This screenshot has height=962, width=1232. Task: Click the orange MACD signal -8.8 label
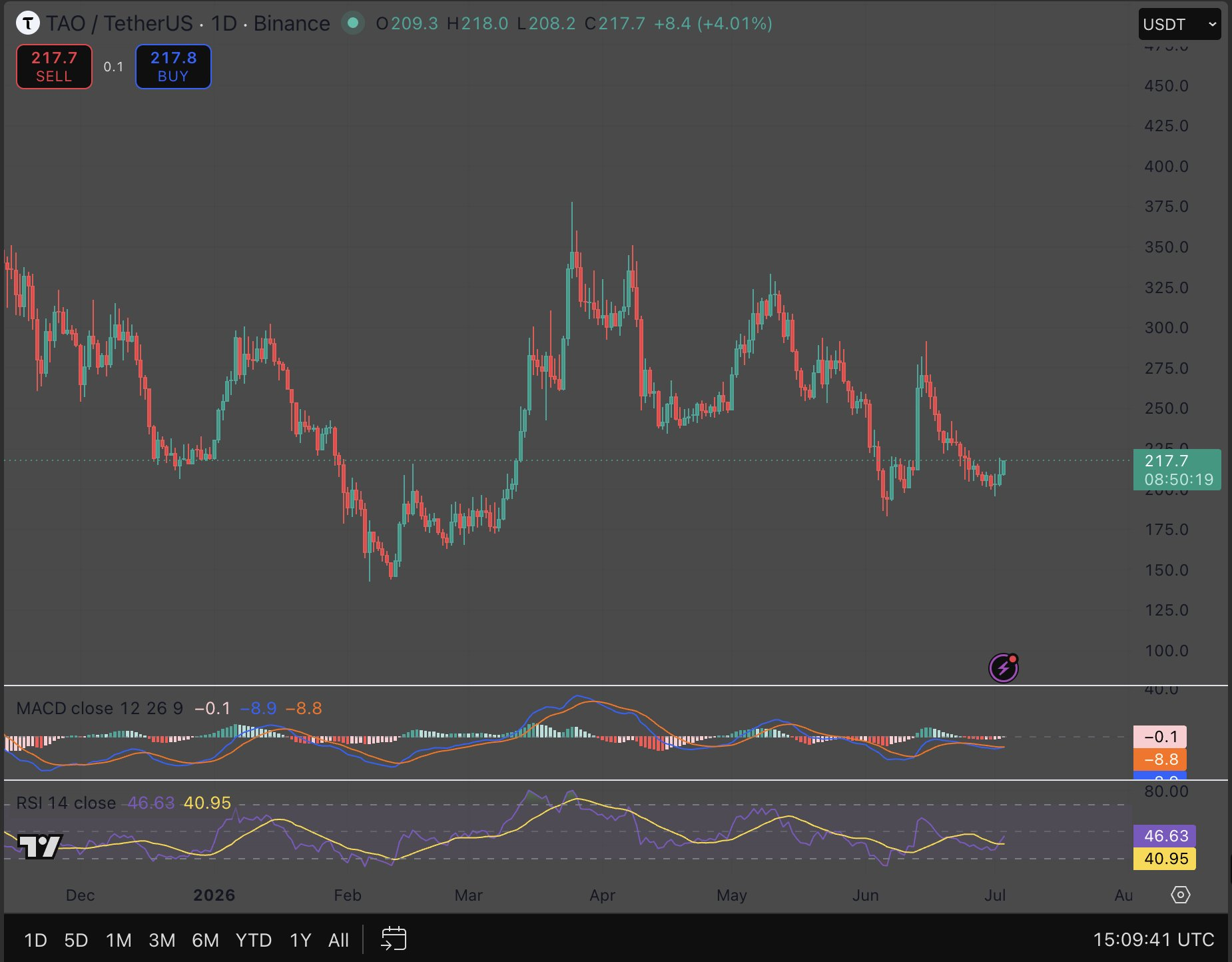click(x=1160, y=759)
